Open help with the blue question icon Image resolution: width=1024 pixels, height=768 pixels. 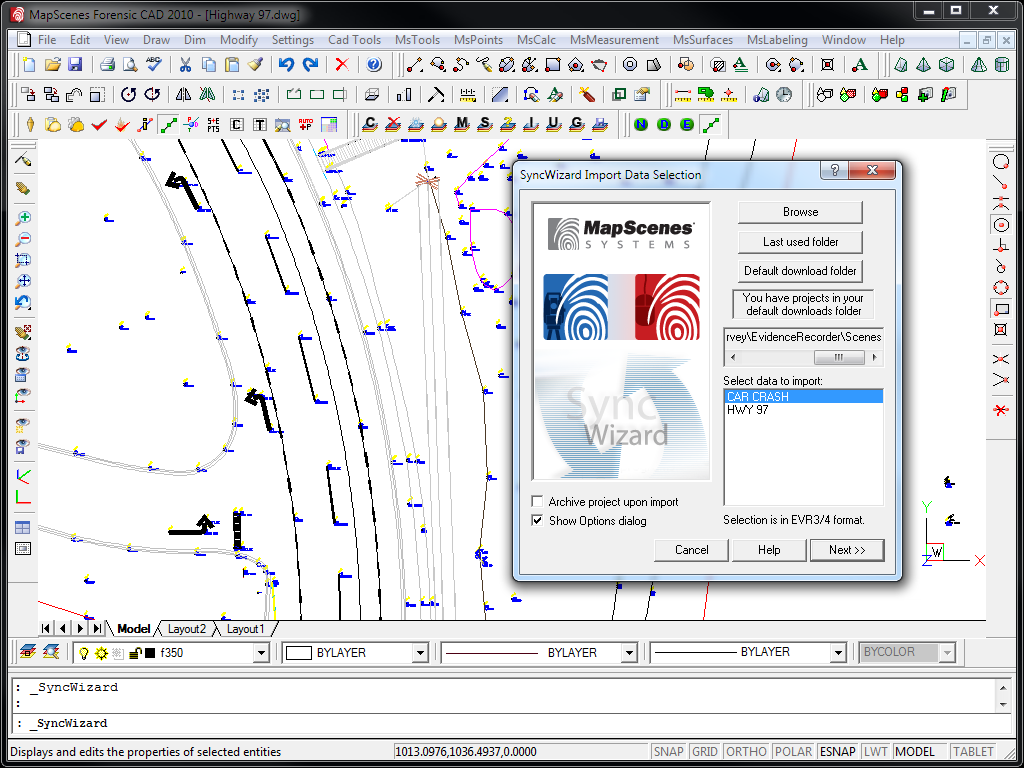point(374,65)
